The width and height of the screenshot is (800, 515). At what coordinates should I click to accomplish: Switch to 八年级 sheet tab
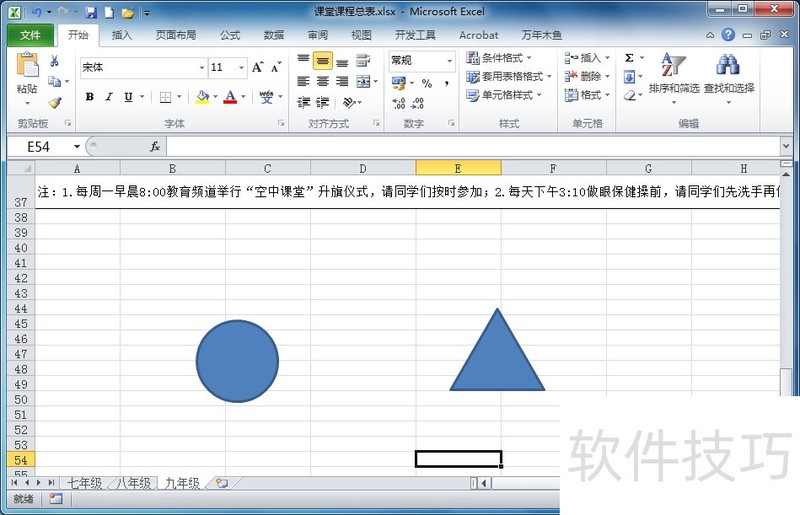(x=134, y=483)
